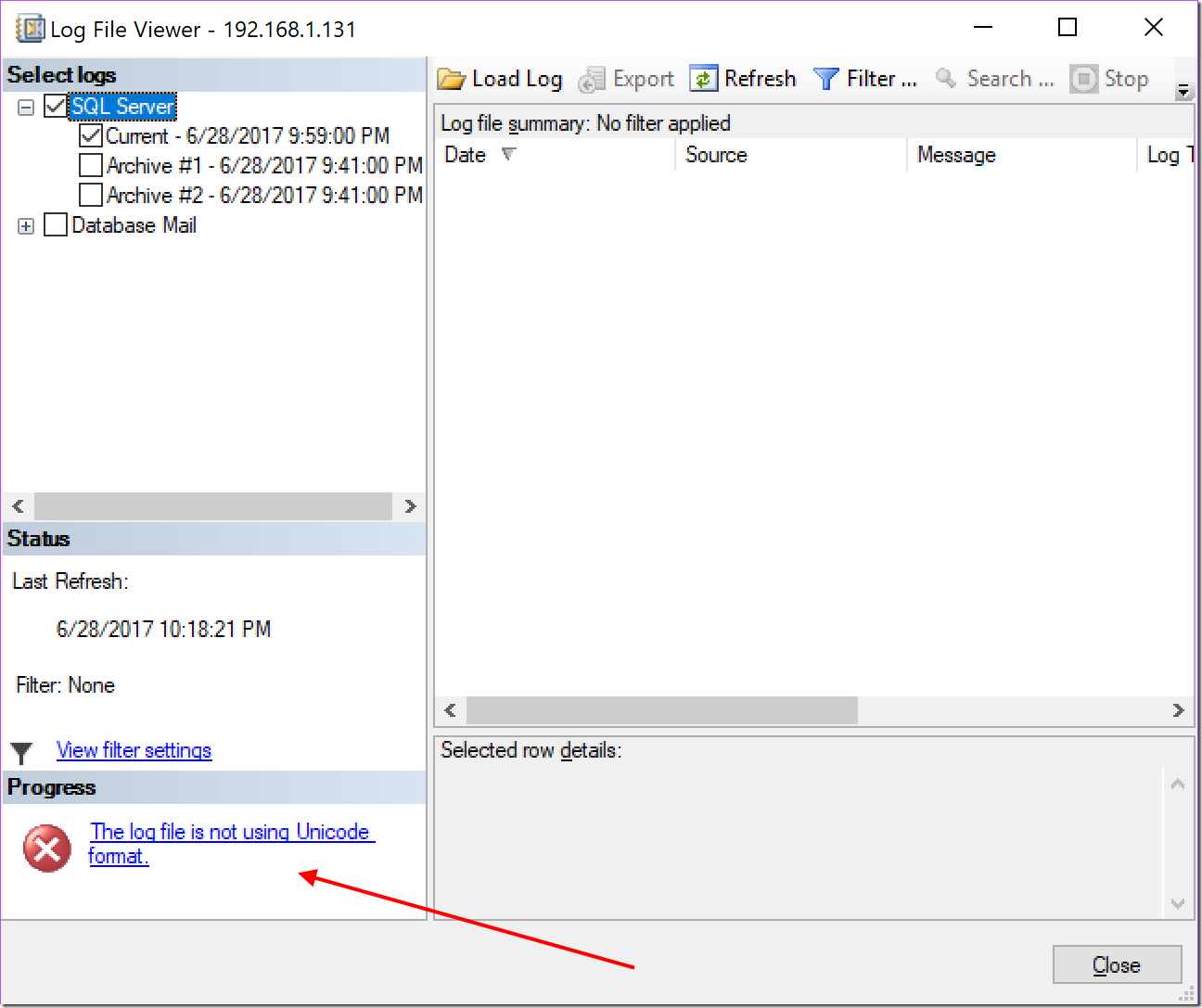Screen dimensions: 1202x1008
Task: Sort by the Date column header
Action: (555, 155)
